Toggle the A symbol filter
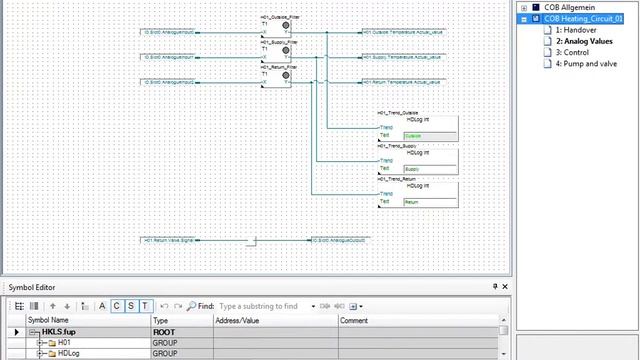640x360 pixels. click(x=102, y=306)
